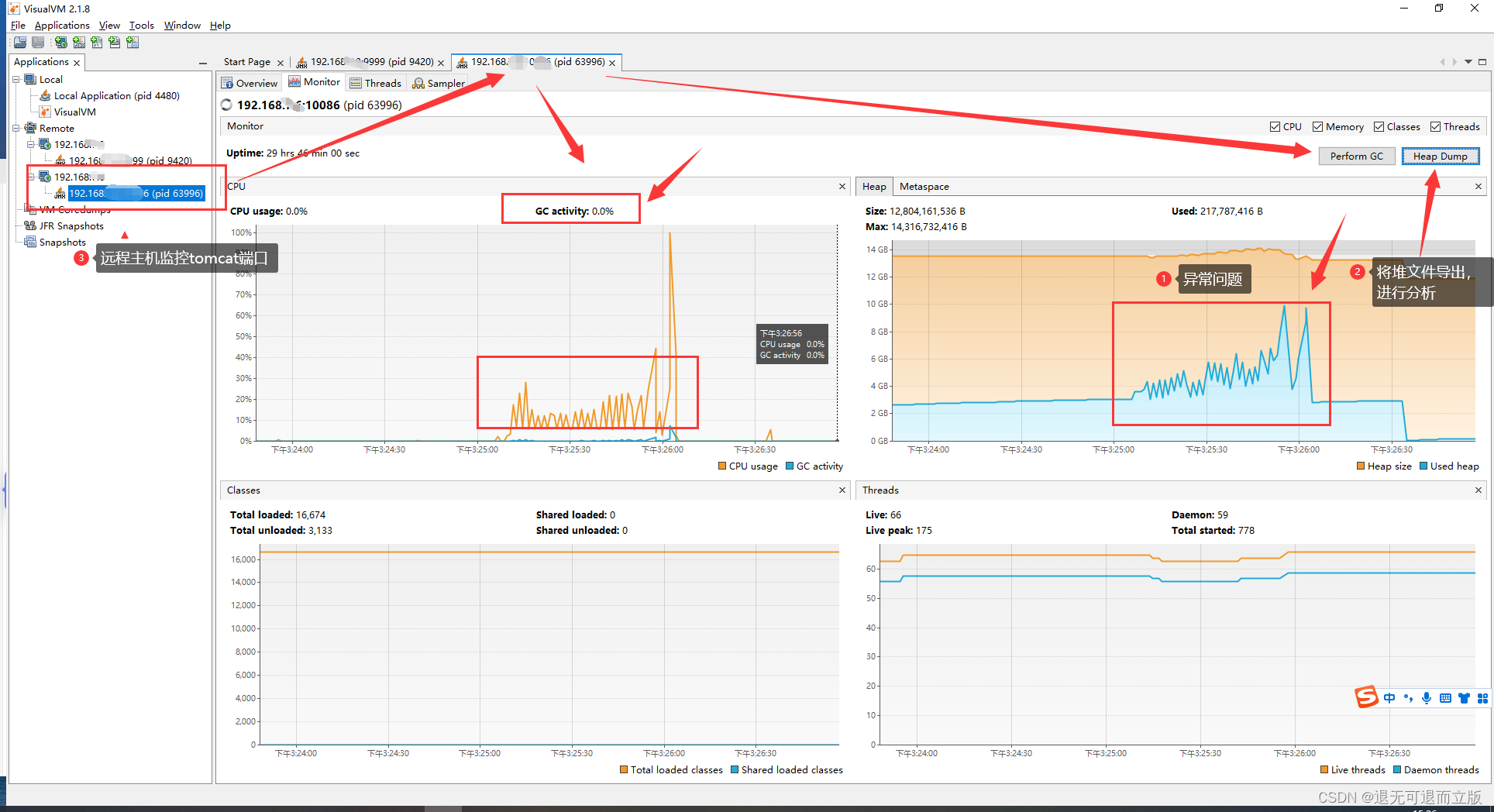Click the VisualVM app icon in tree
Image resolution: width=1494 pixels, height=812 pixels.
tap(46, 112)
